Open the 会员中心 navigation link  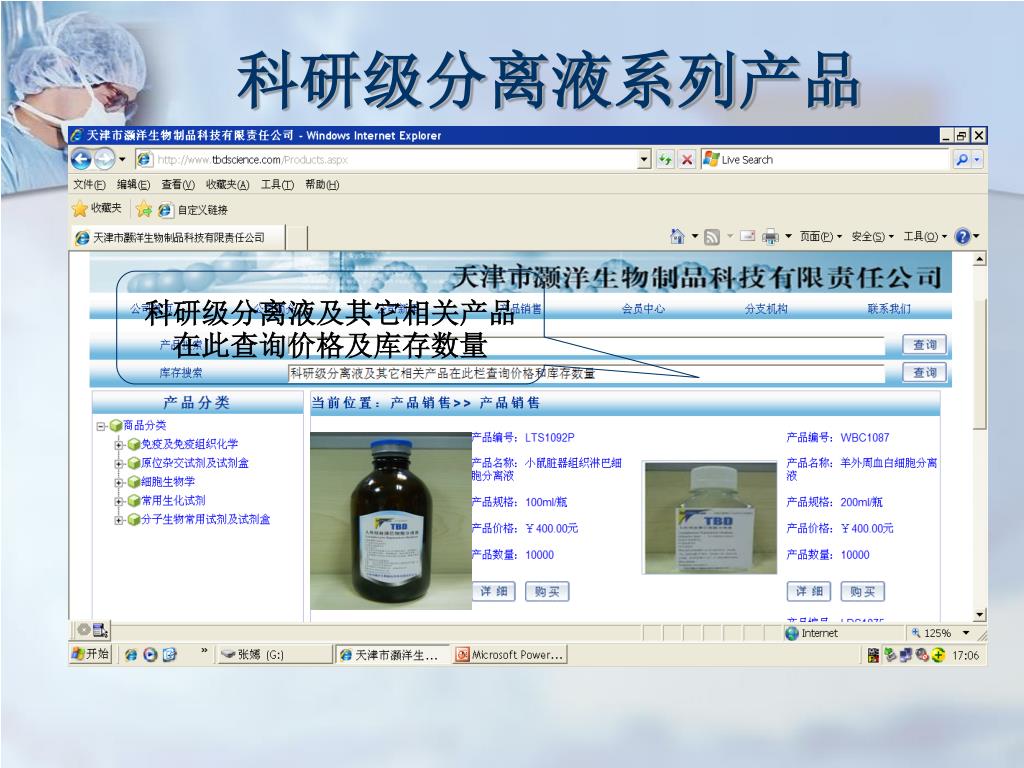tap(643, 309)
